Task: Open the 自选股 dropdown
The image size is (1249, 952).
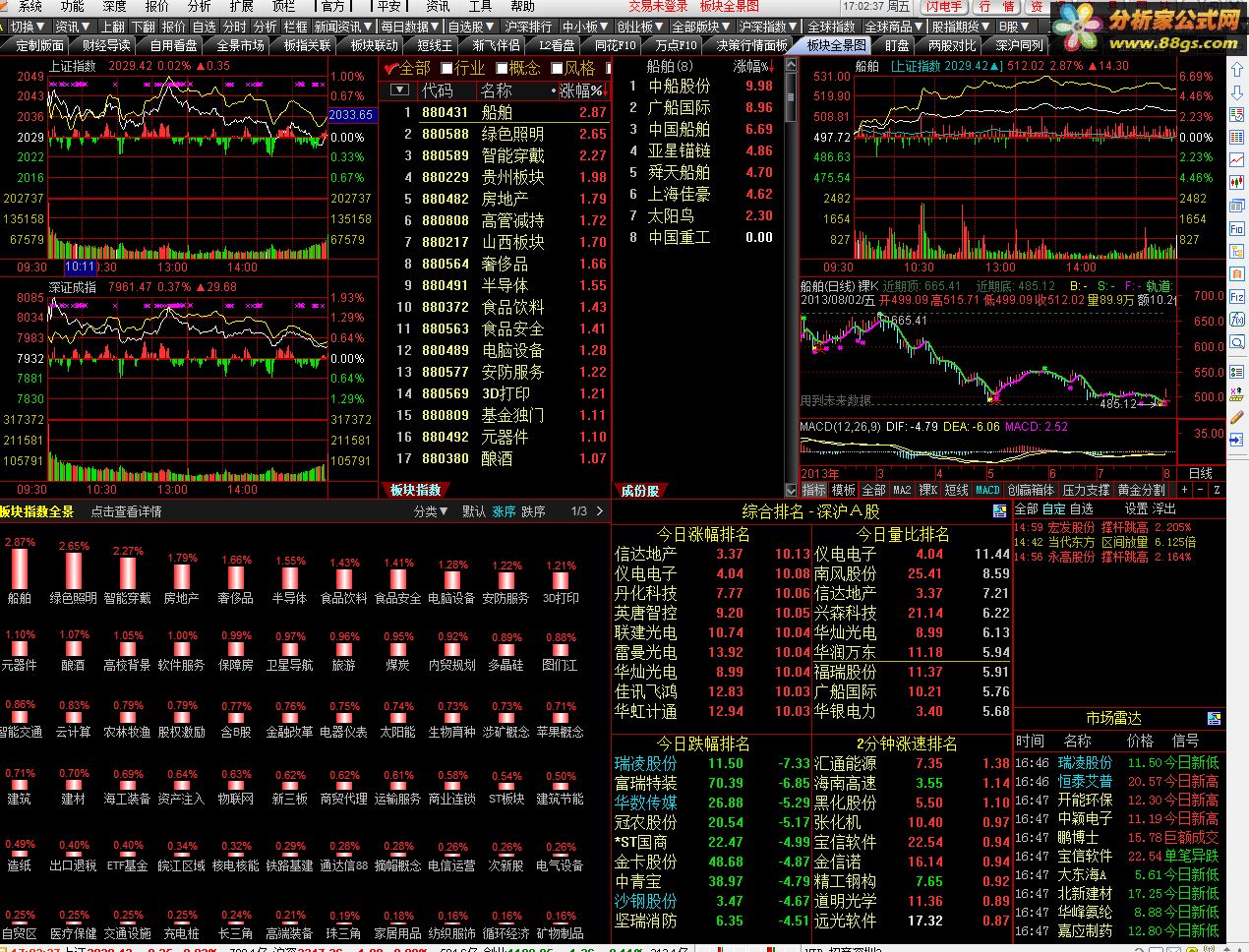Action: tap(472, 27)
